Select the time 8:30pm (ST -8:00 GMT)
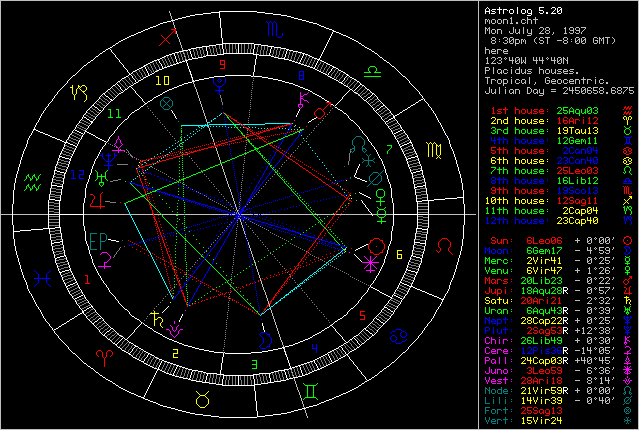This screenshot has height=430, width=639. tap(553, 41)
